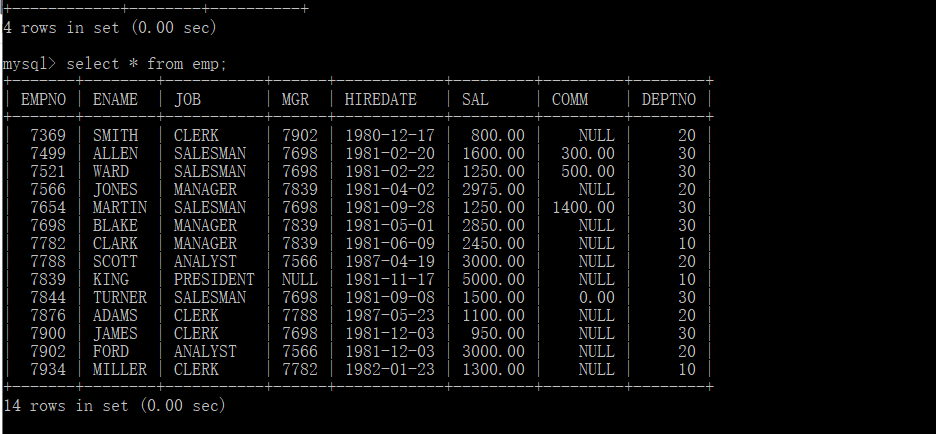Select employee number 7369
Image resolution: width=936 pixels, height=434 pixels.
(x=48, y=136)
